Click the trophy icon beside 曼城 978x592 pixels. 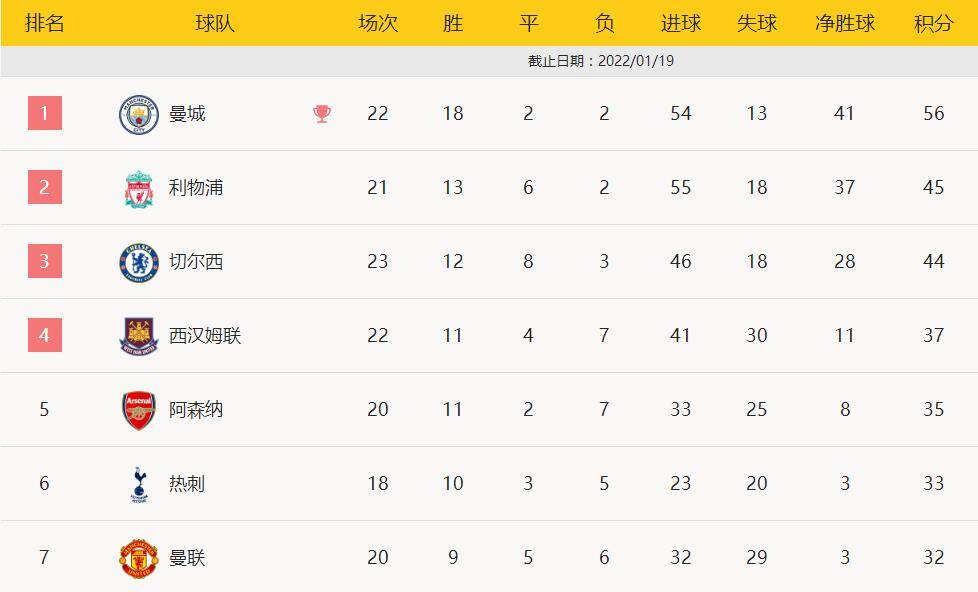click(x=322, y=114)
